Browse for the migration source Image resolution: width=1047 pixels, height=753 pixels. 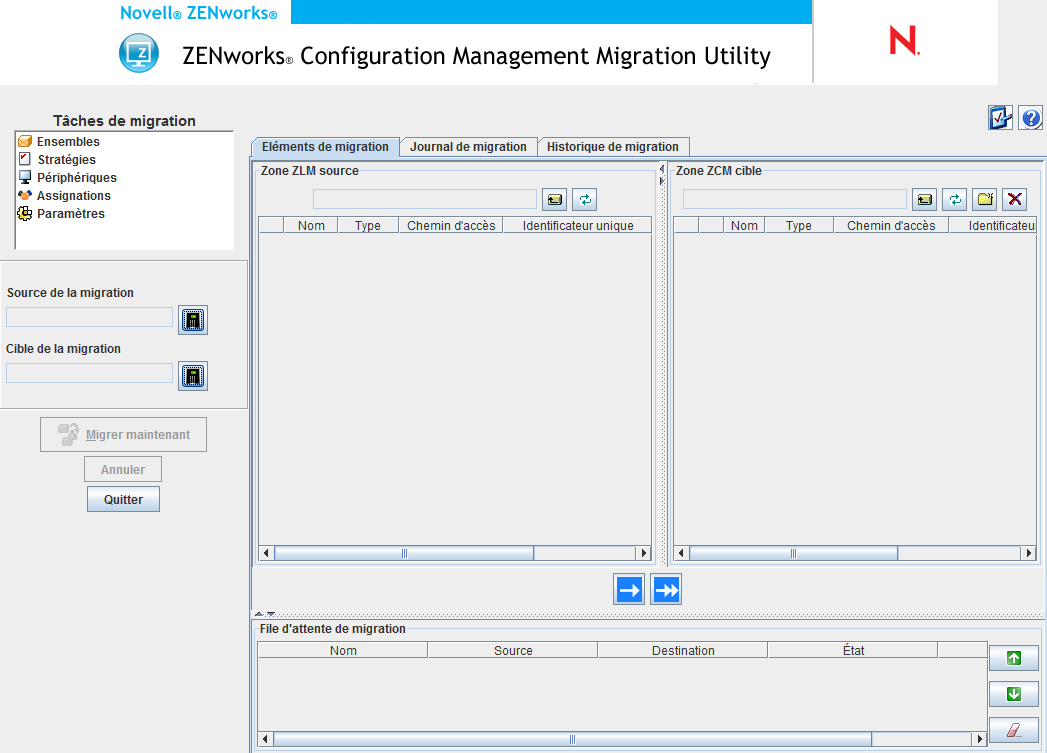click(192, 320)
